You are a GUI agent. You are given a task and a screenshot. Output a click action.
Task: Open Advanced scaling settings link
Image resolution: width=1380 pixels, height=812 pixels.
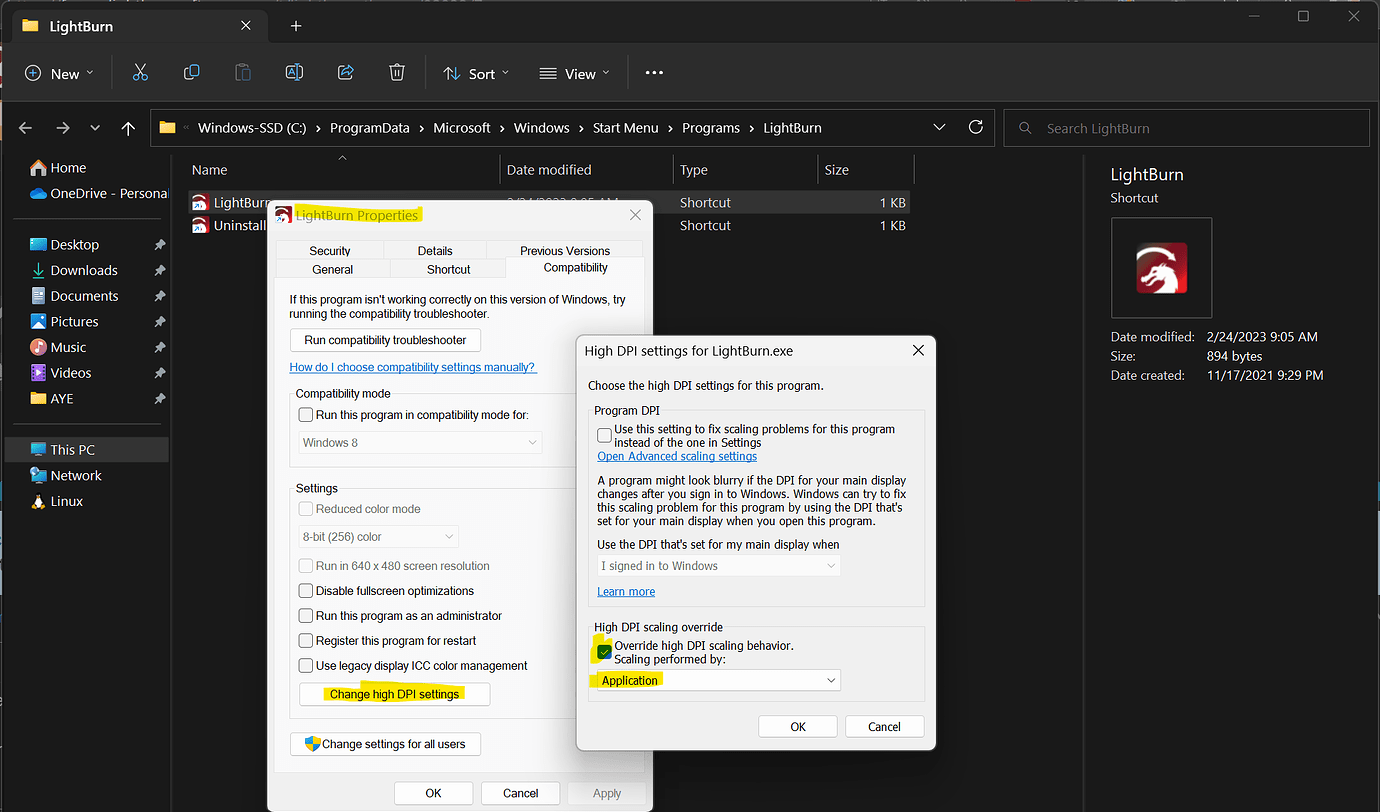point(677,456)
